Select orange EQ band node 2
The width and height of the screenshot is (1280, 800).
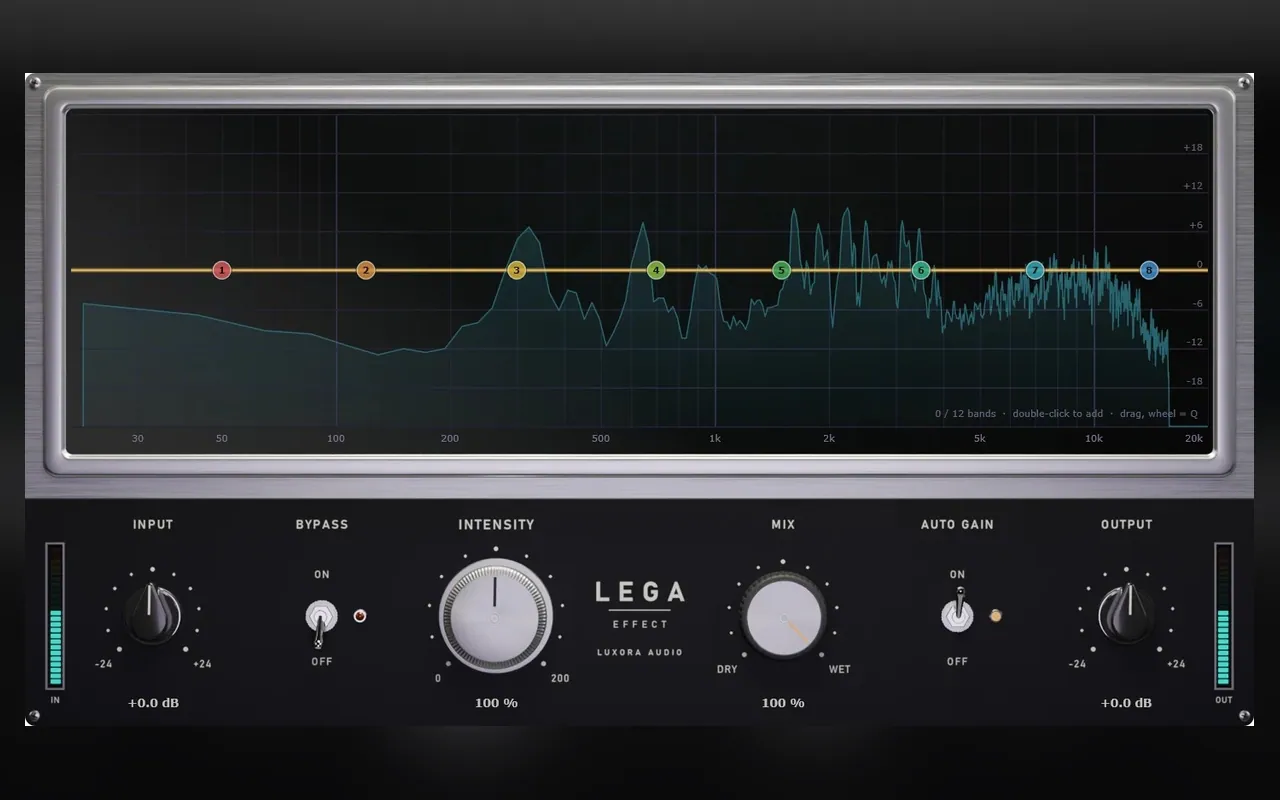pos(366,270)
